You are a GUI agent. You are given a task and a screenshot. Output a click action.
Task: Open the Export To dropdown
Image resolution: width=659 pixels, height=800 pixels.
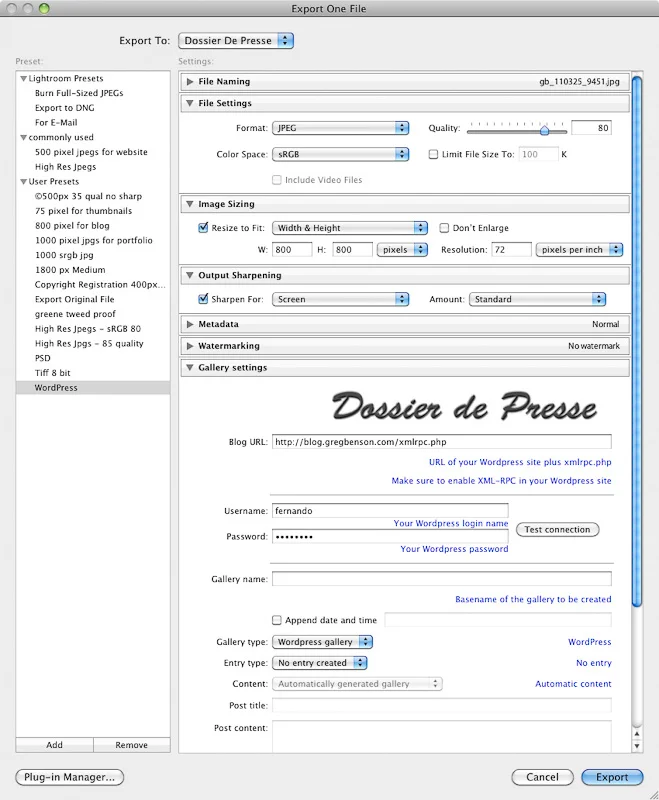tap(236, 41)
